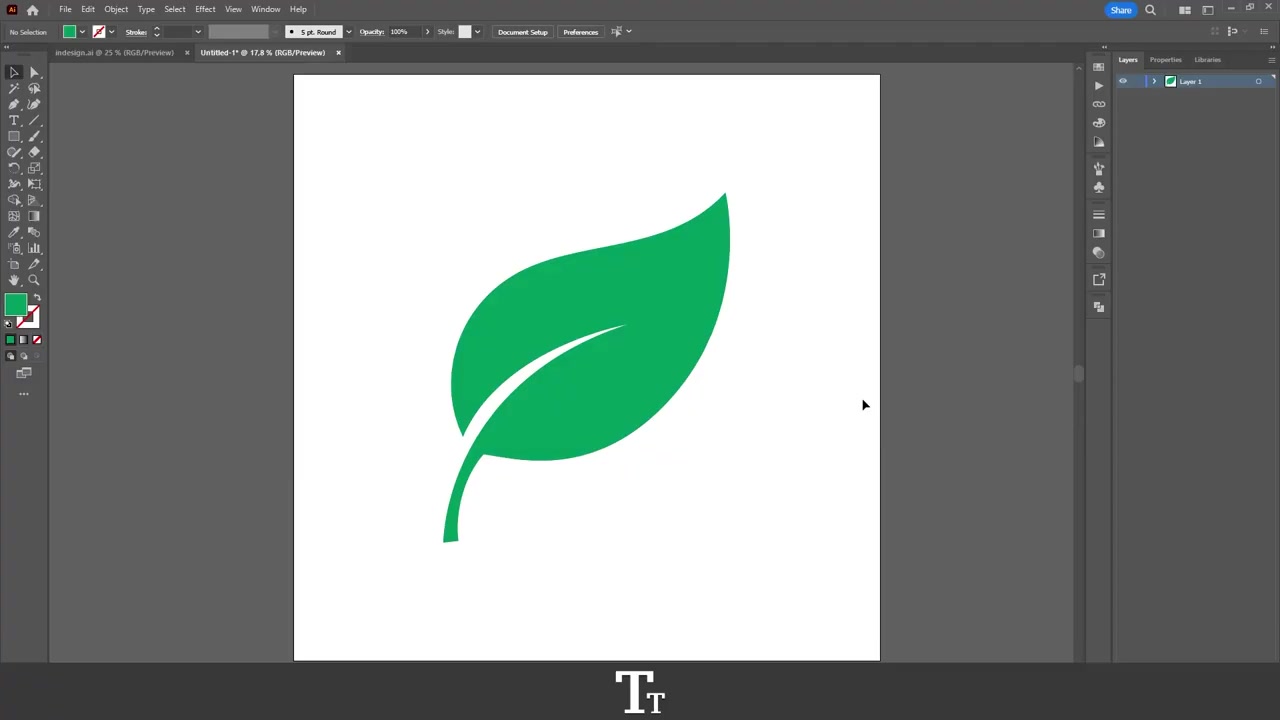This screenshot has height=720, width=1280.
Task: Choose the Eyedropper tool
Action: [x=14, y=232]
